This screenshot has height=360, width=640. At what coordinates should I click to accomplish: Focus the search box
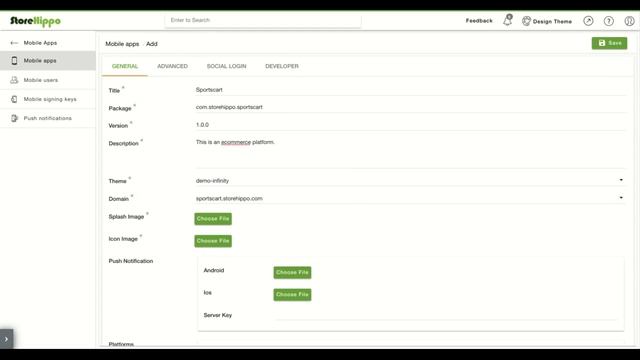tap(263, 20)
